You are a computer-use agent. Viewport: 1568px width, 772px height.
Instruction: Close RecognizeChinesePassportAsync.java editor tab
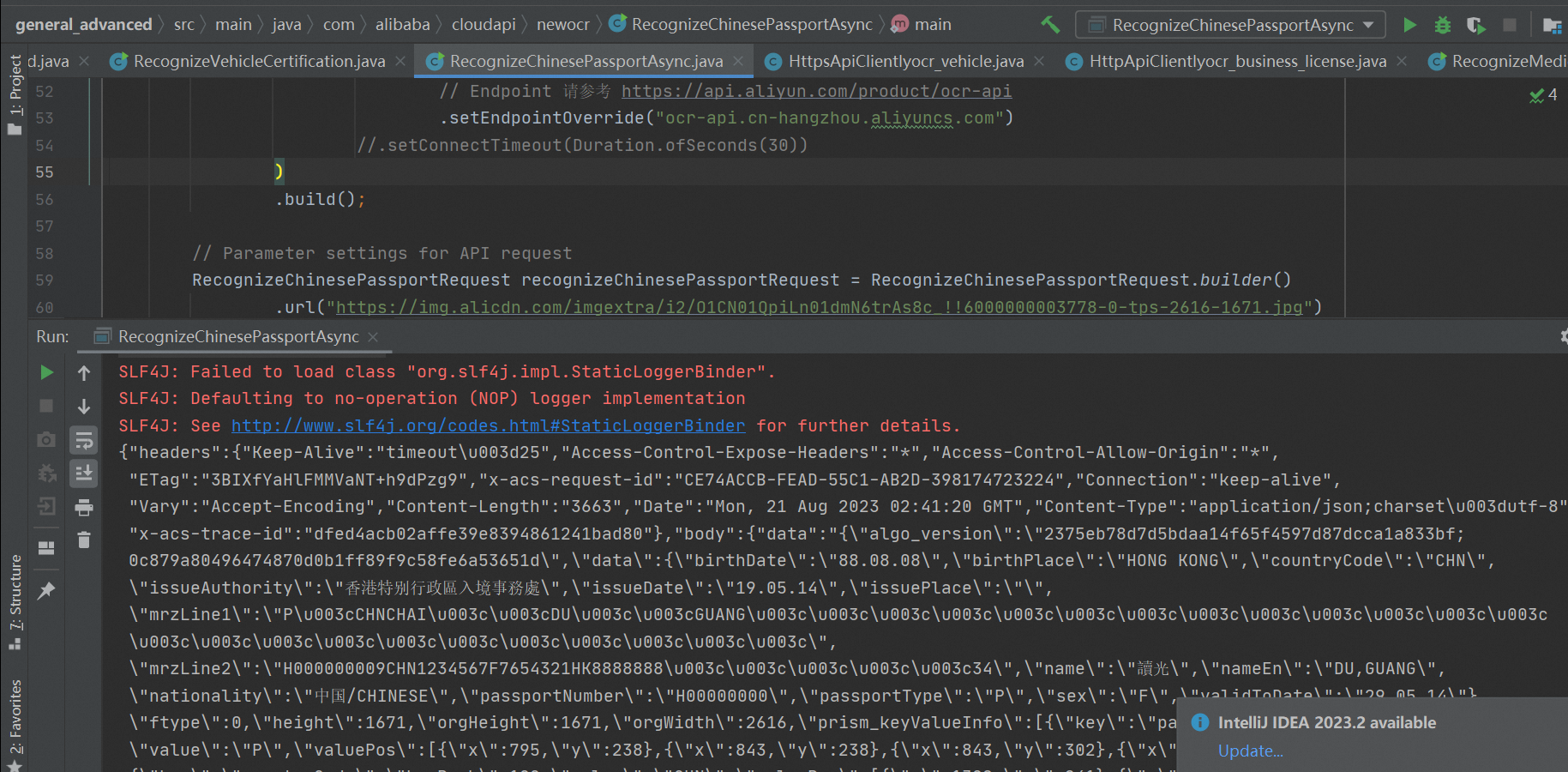pyautogui.click(x=738, y=61)
